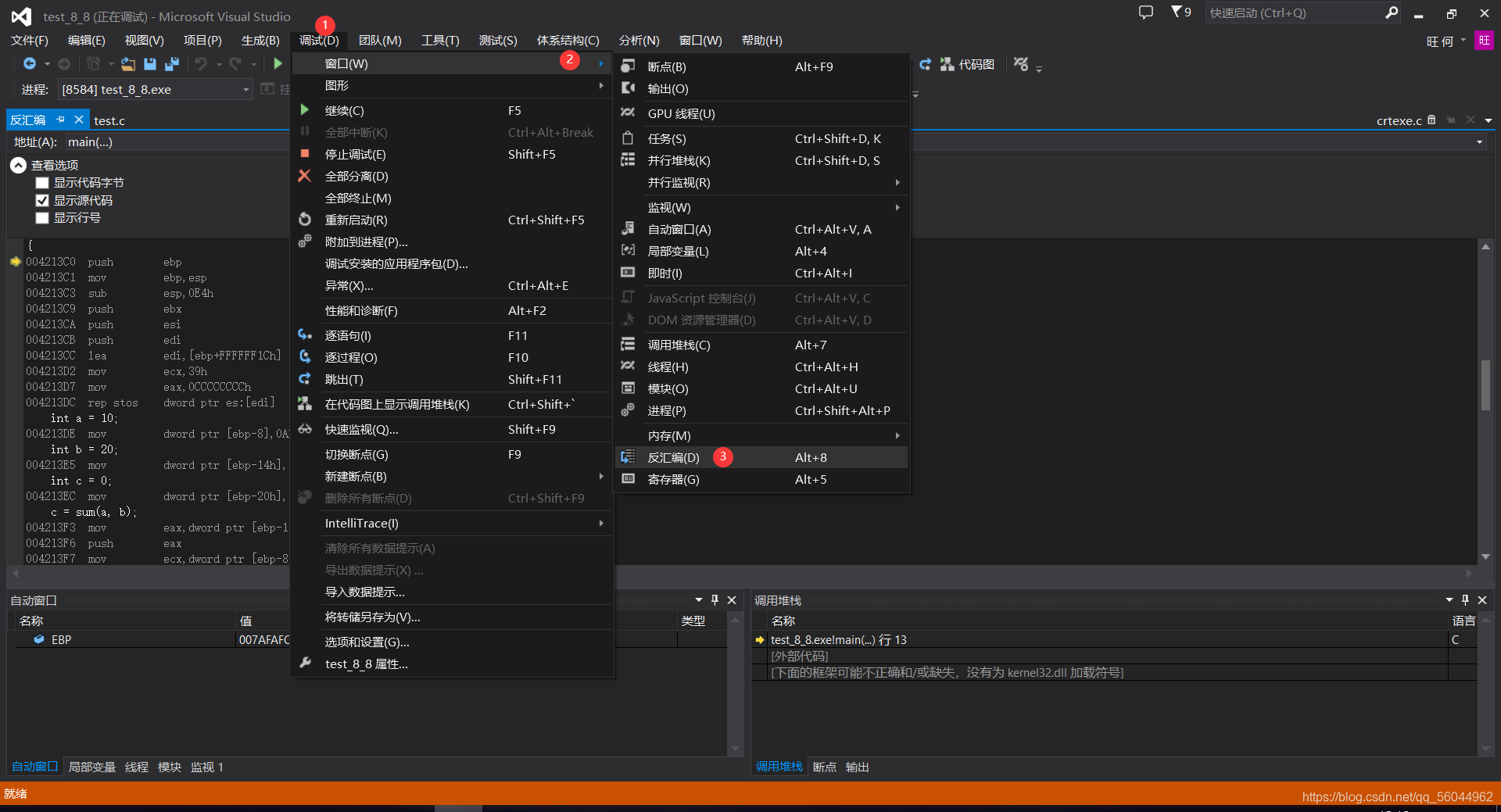This screenshot has height=812, width=1501.
Task: Click the Detach All red X icon
Action: tap(305, 176)
